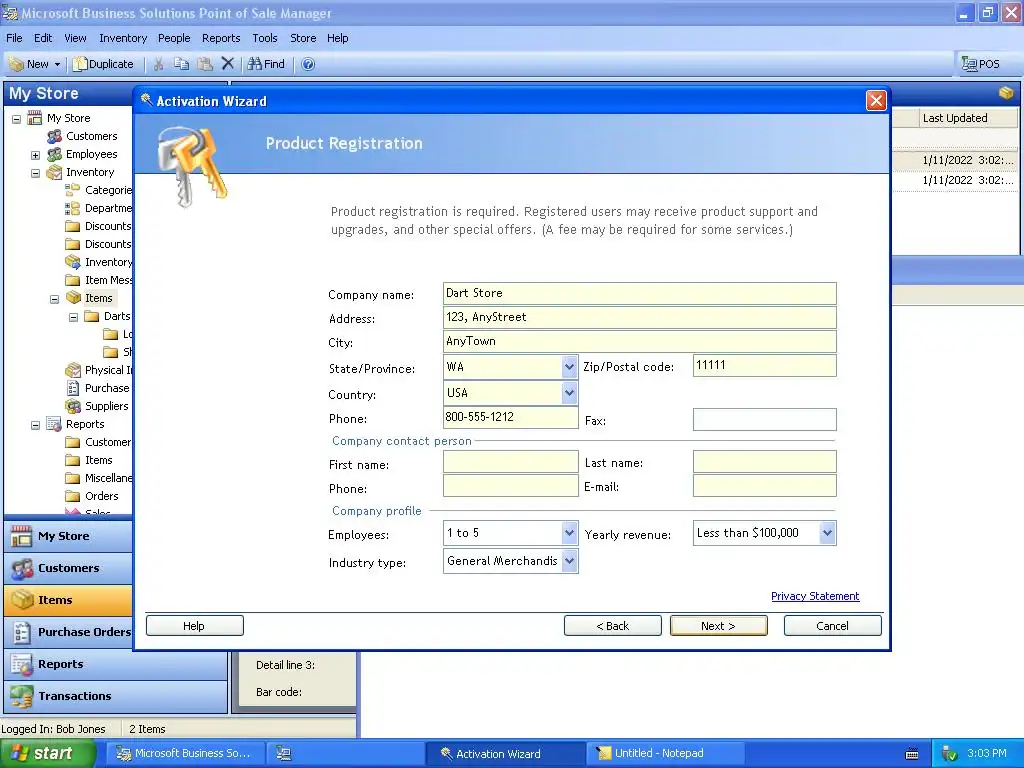This screenshot has height=768, width=1024.
Task: Click the contact First name field
Action: click(x=511, y=462)
